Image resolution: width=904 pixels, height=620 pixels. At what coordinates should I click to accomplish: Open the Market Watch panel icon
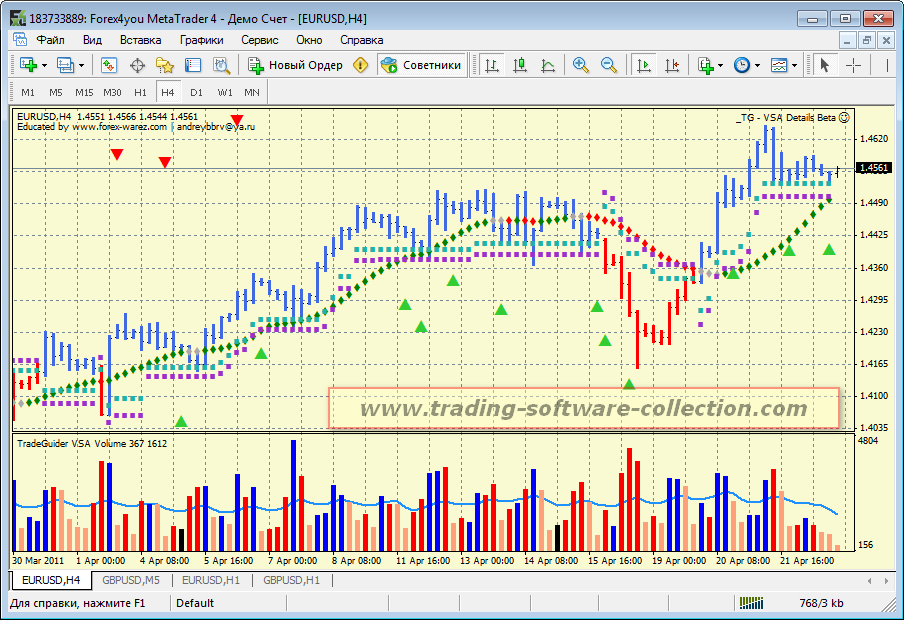tap(109, 65)
